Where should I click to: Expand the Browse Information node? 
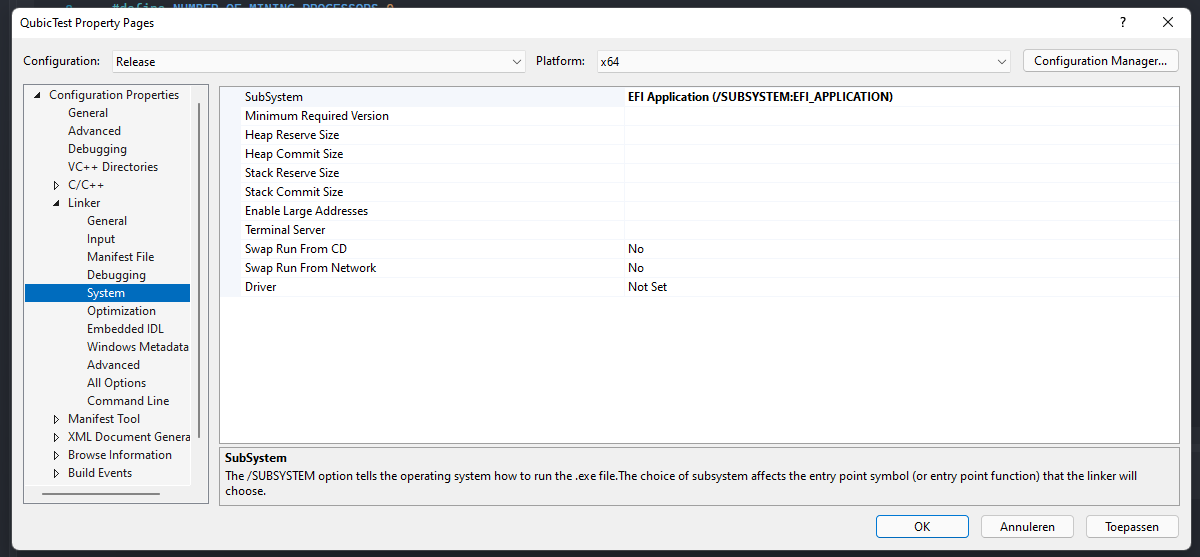click(x=56, y=455)
